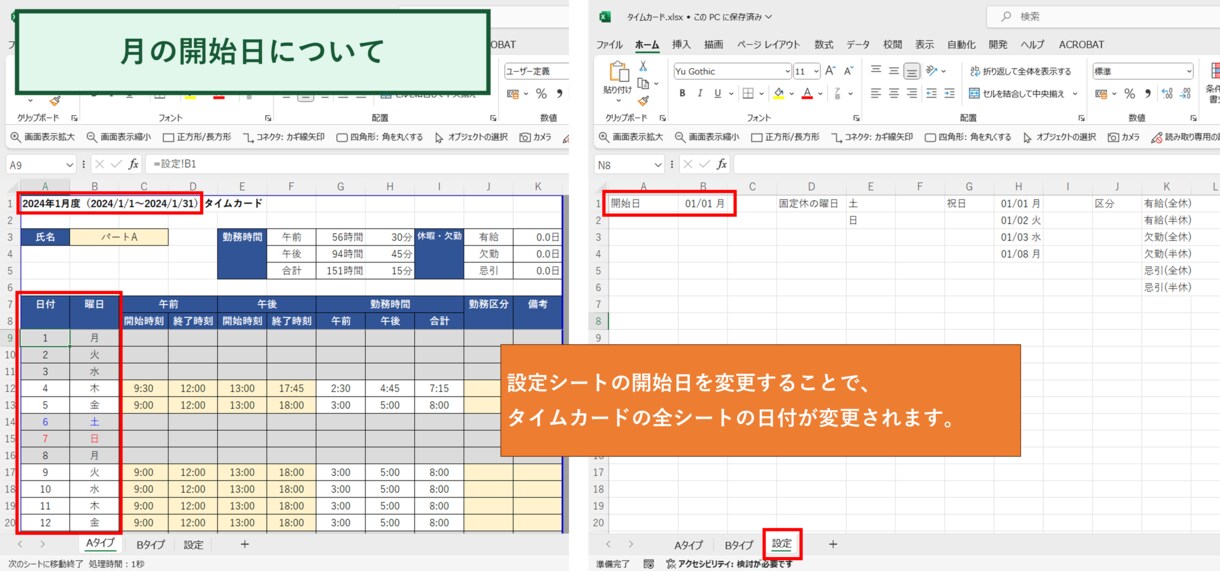Increase decimal places in right window
This screenshot has height=571, width=1220.
click(1166, 93)
